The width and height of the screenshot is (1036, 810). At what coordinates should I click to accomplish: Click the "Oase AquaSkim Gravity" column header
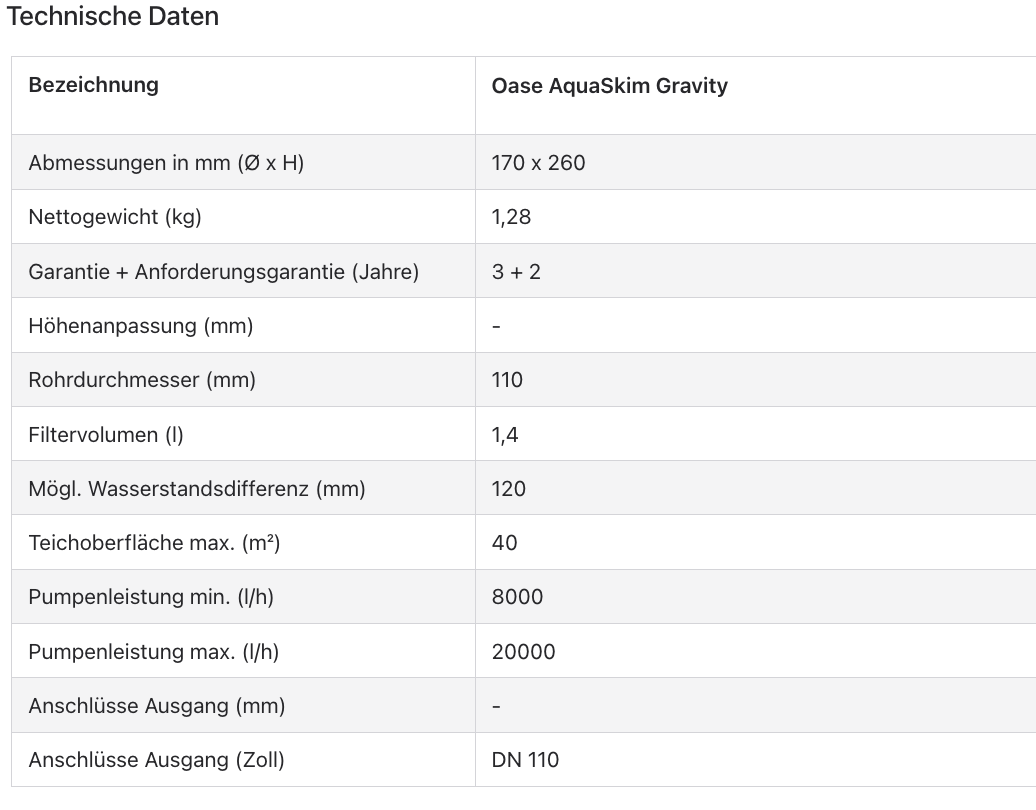(609, 86)
